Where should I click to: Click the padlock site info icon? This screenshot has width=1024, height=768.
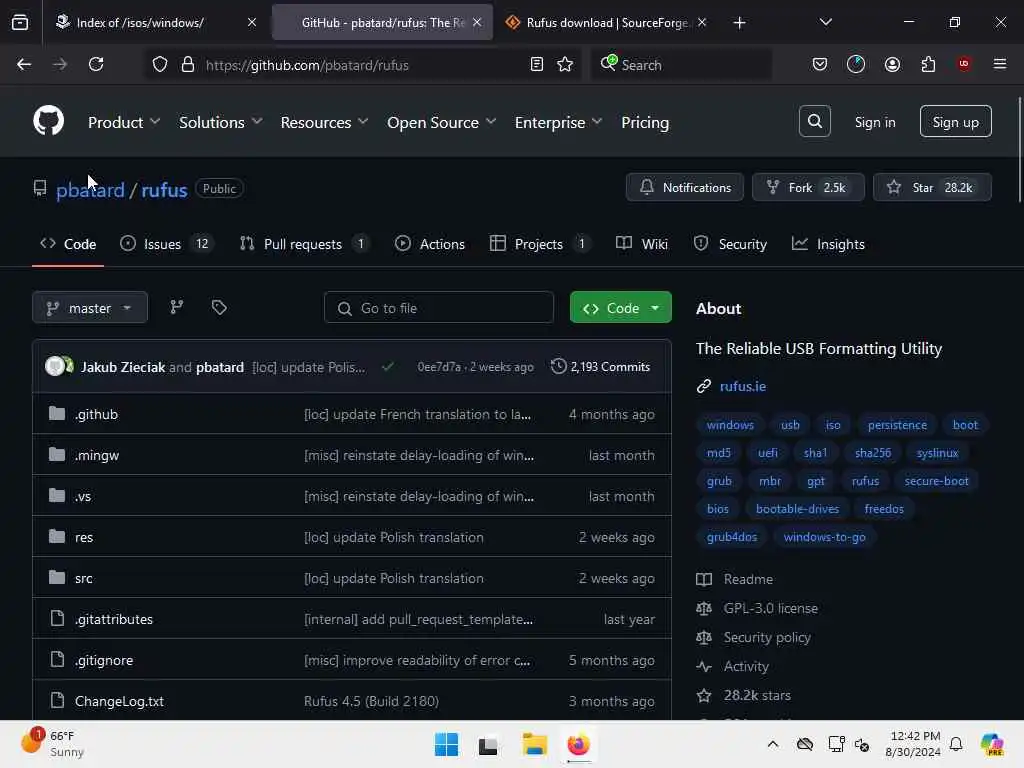point(188,64)
